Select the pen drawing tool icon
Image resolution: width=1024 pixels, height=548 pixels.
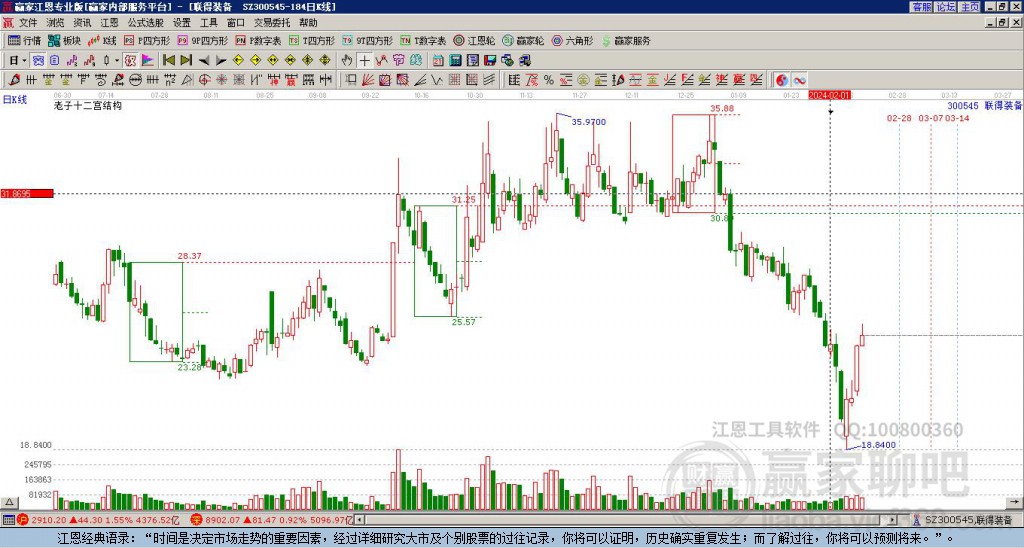(14, 80)
